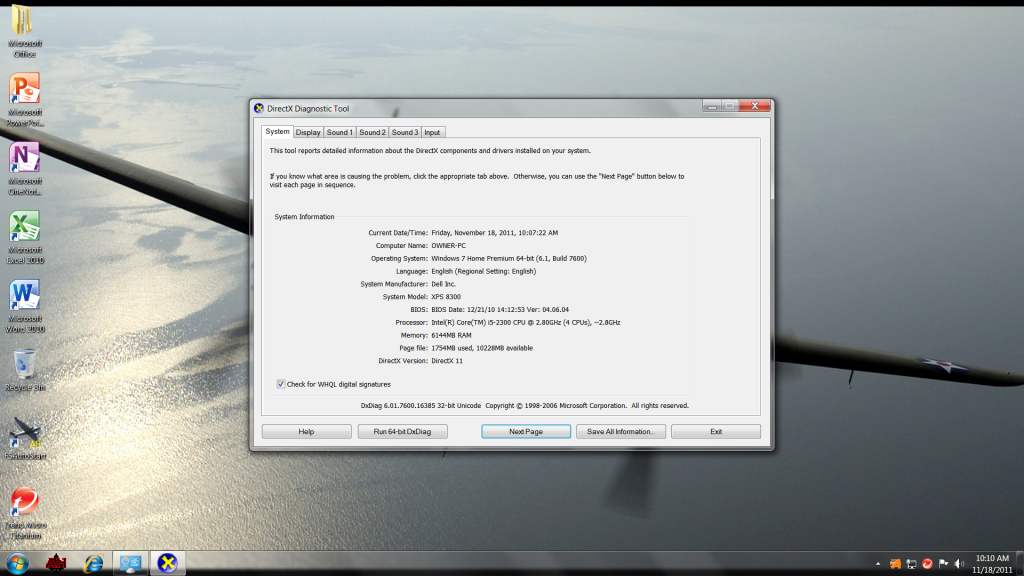Image resolution: width=1024 pixels, height=576 pixels.
Task: Select the System tab
Action: point(277,131)
